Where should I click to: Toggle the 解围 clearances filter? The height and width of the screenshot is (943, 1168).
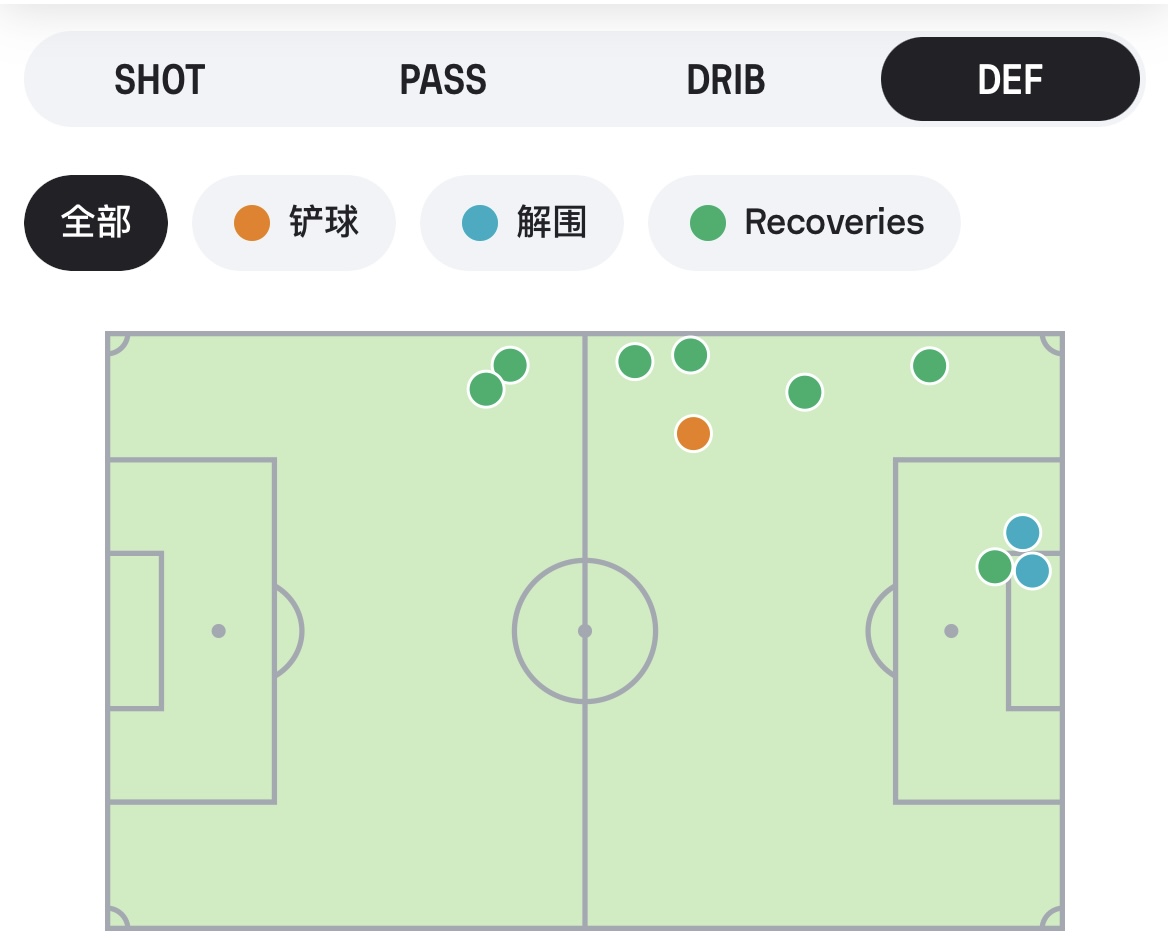522,222
